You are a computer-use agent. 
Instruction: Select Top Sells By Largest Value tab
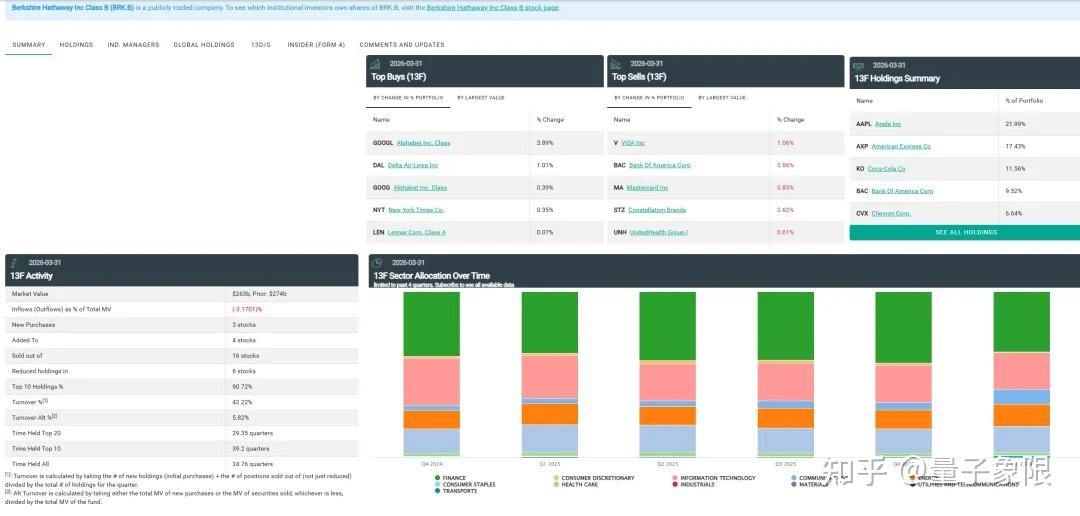722,98
